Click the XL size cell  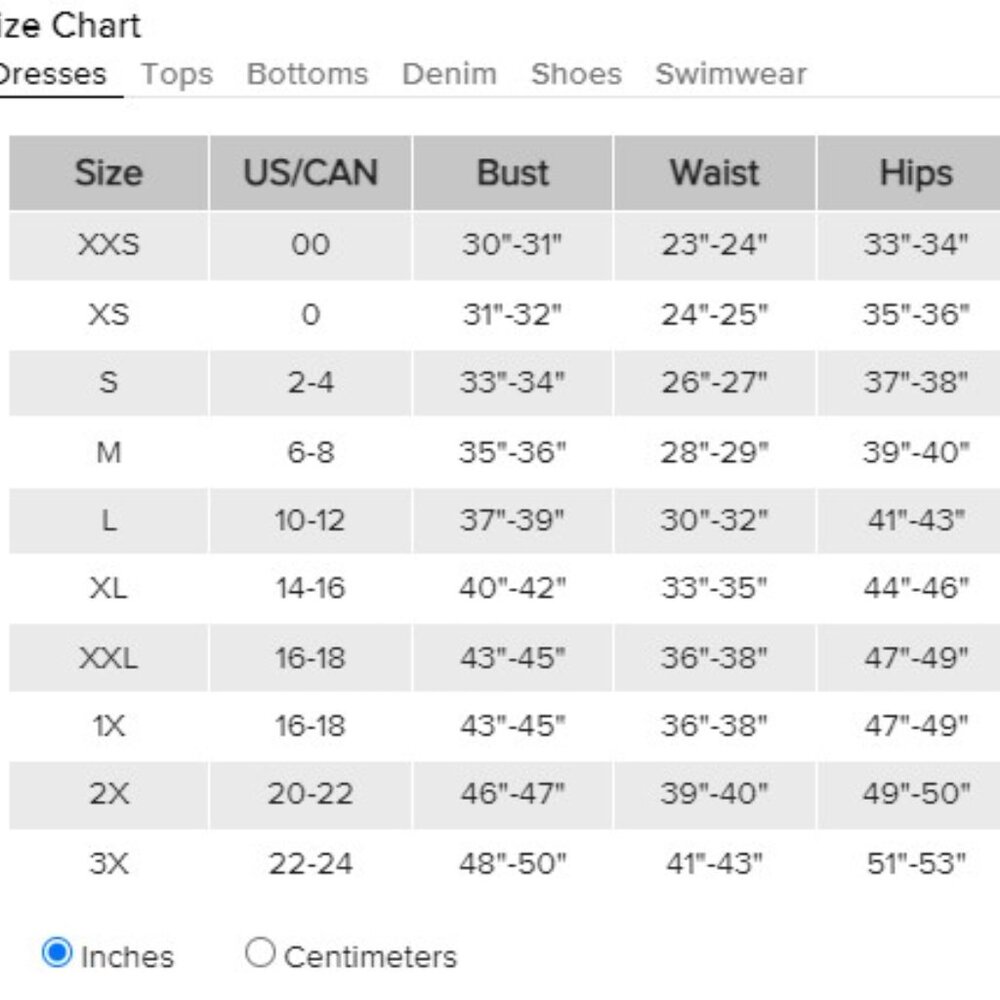coord(108,588)
